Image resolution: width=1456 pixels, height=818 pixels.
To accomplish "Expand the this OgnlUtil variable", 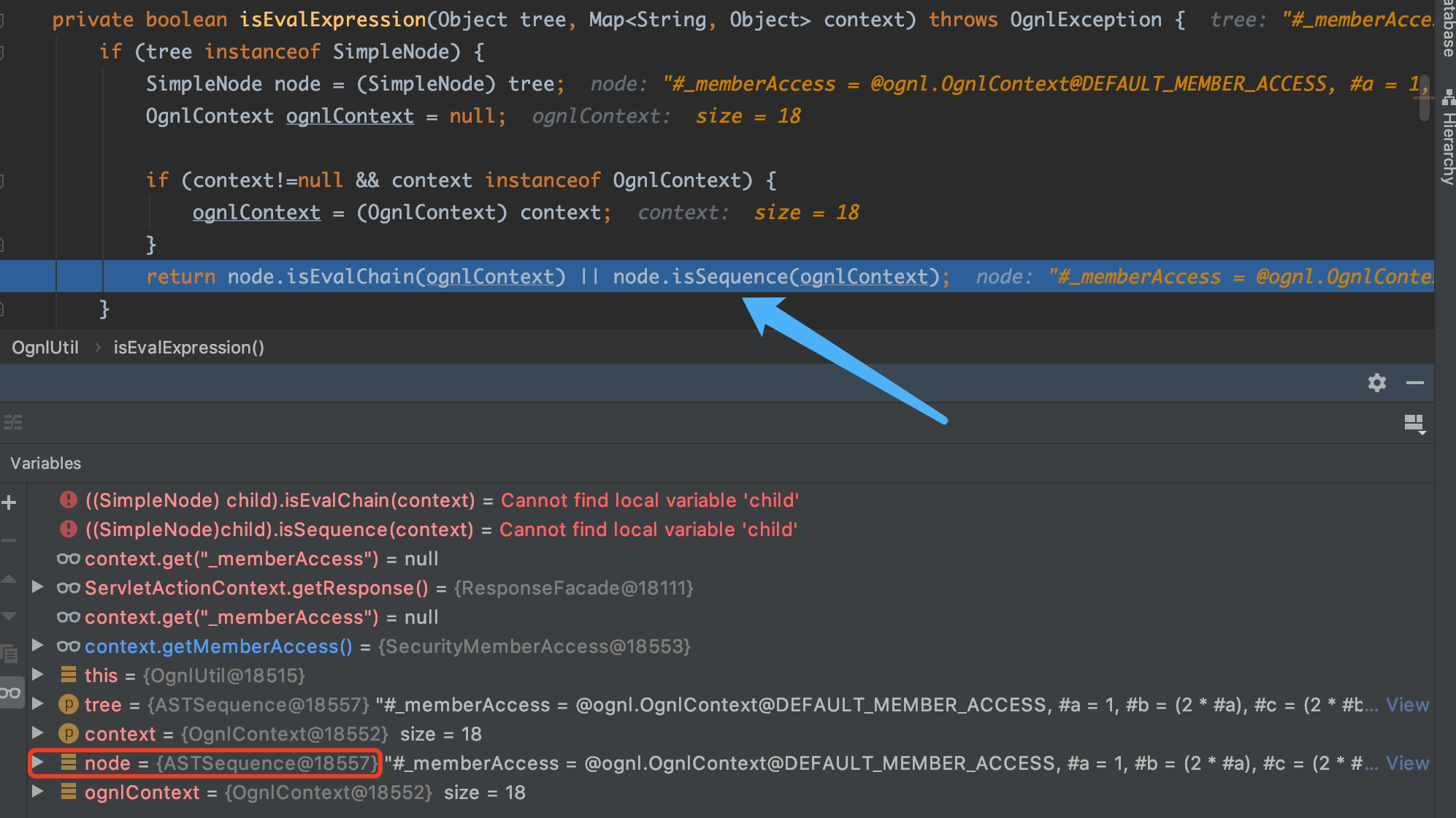I will (38, 675).
